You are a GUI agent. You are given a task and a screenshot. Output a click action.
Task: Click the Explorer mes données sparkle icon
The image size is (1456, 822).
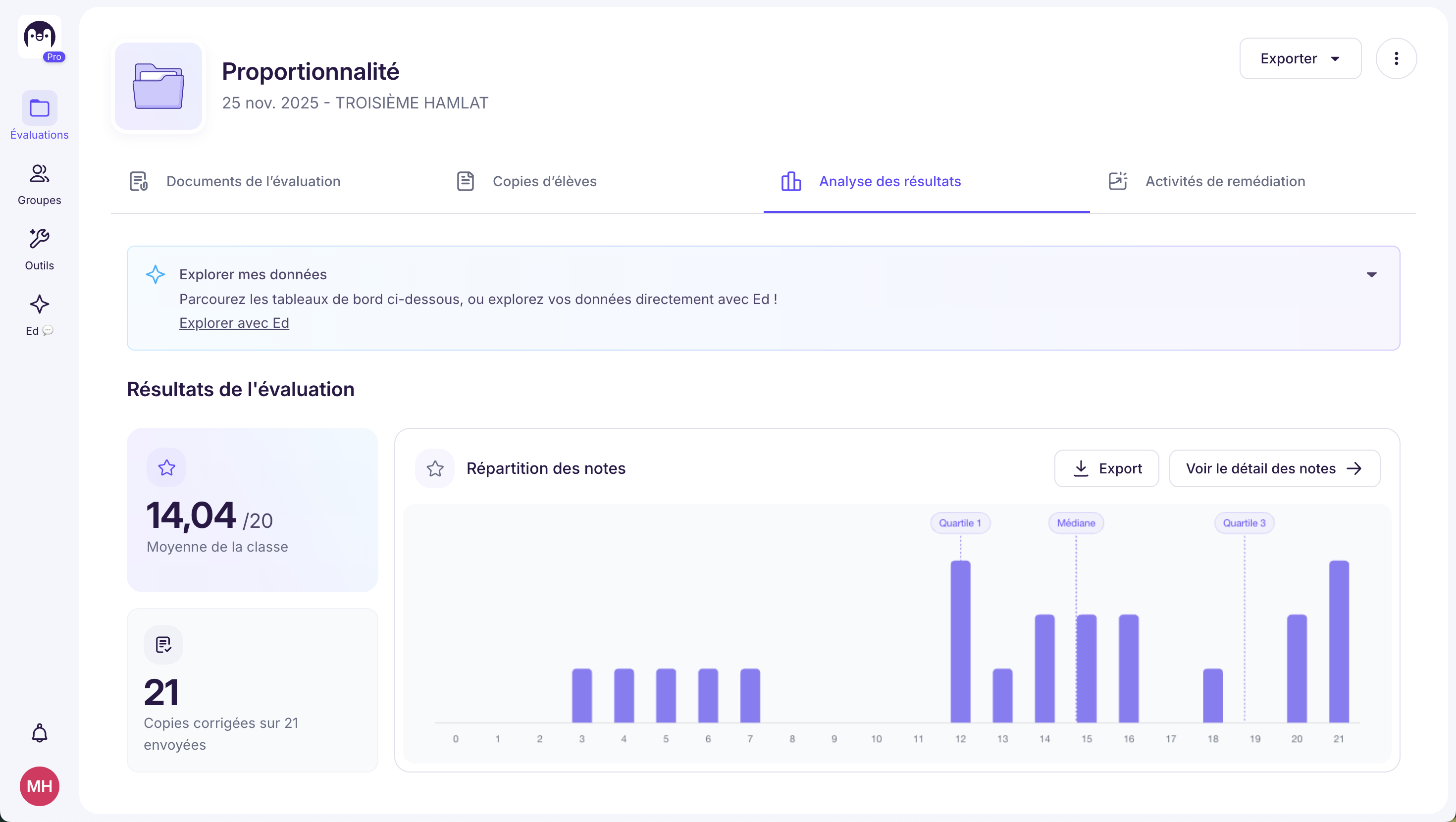156,274
